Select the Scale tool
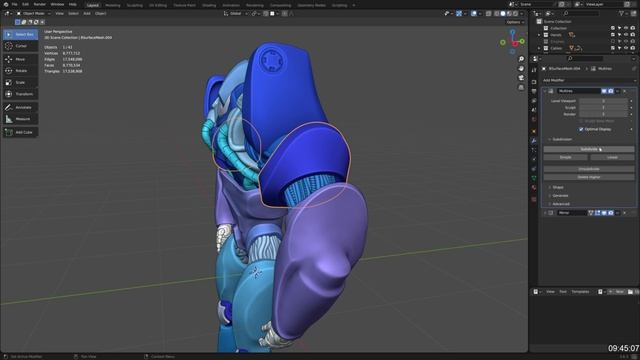The width and height of the screenshot is (640, 360). click(x=20, y=82)
